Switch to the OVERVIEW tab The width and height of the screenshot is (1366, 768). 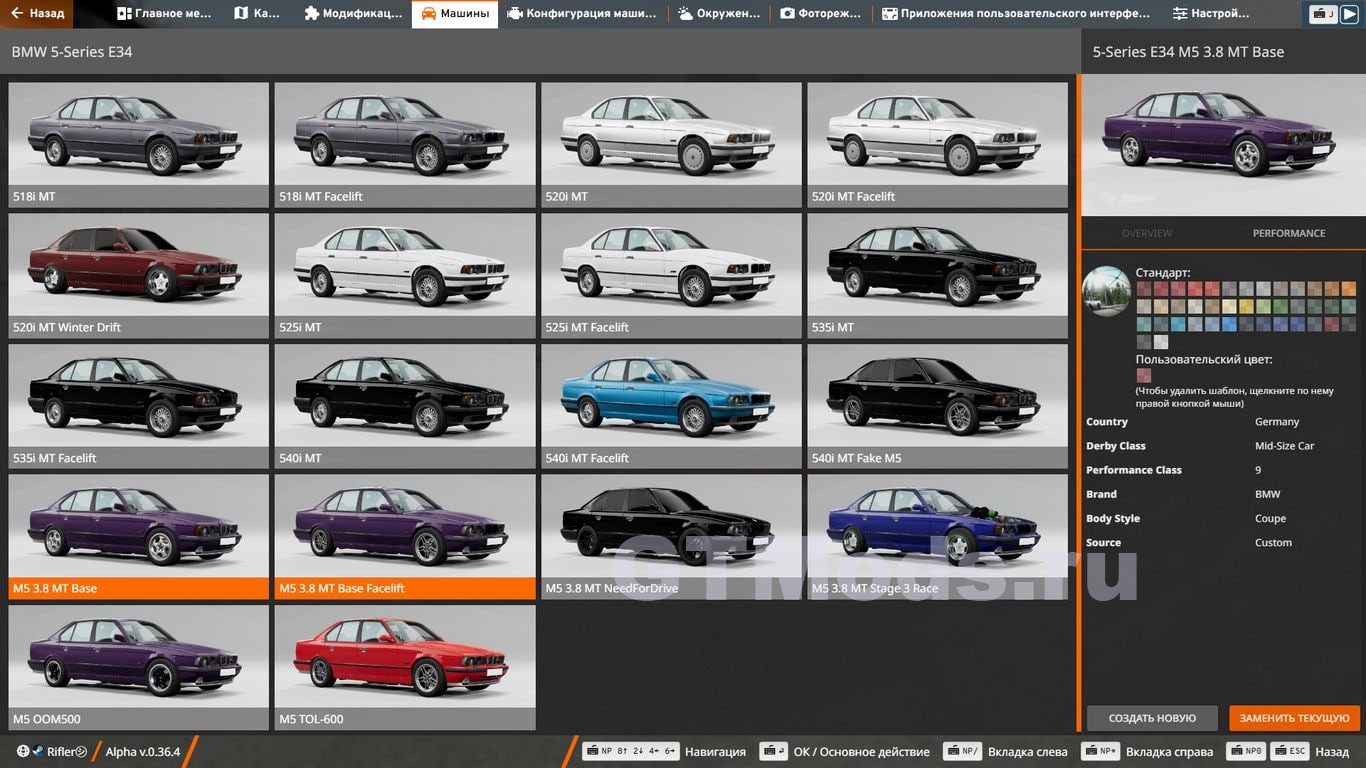tap(1146, 233)
